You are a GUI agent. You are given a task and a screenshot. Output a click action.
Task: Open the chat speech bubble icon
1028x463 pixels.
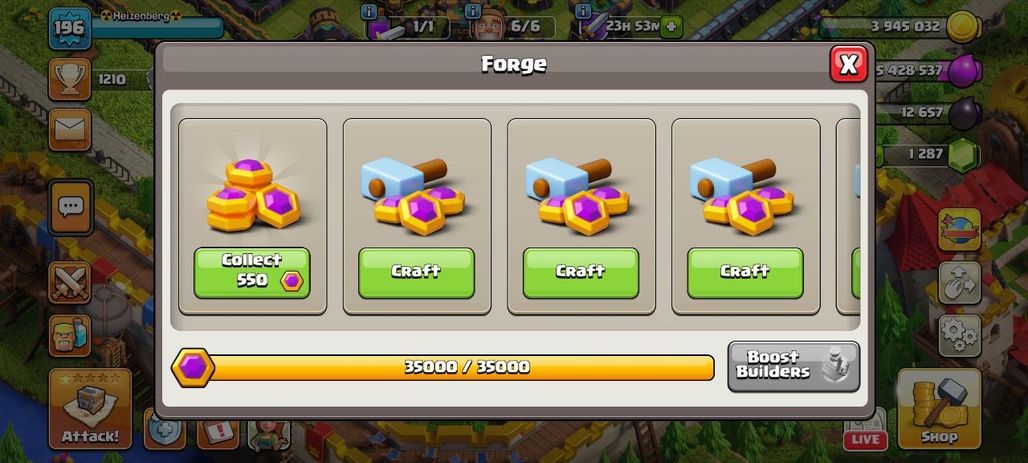tap(70, 207)
